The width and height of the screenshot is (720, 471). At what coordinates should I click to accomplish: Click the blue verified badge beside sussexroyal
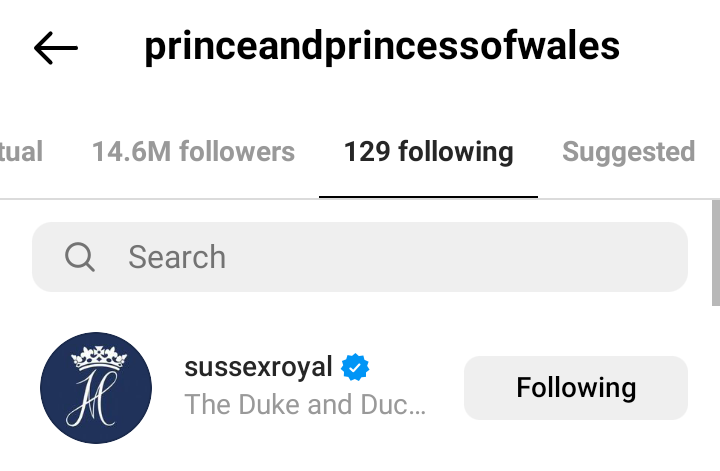pos(355,368)
